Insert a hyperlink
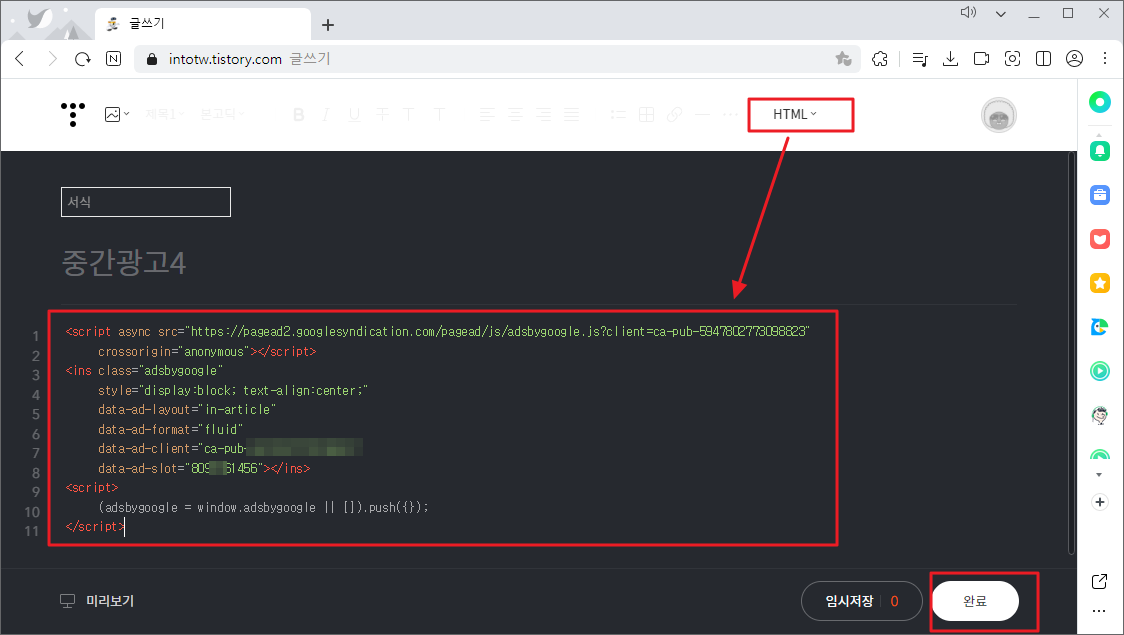This screenshot has width=1124, height=635. (x=675, y=115)
